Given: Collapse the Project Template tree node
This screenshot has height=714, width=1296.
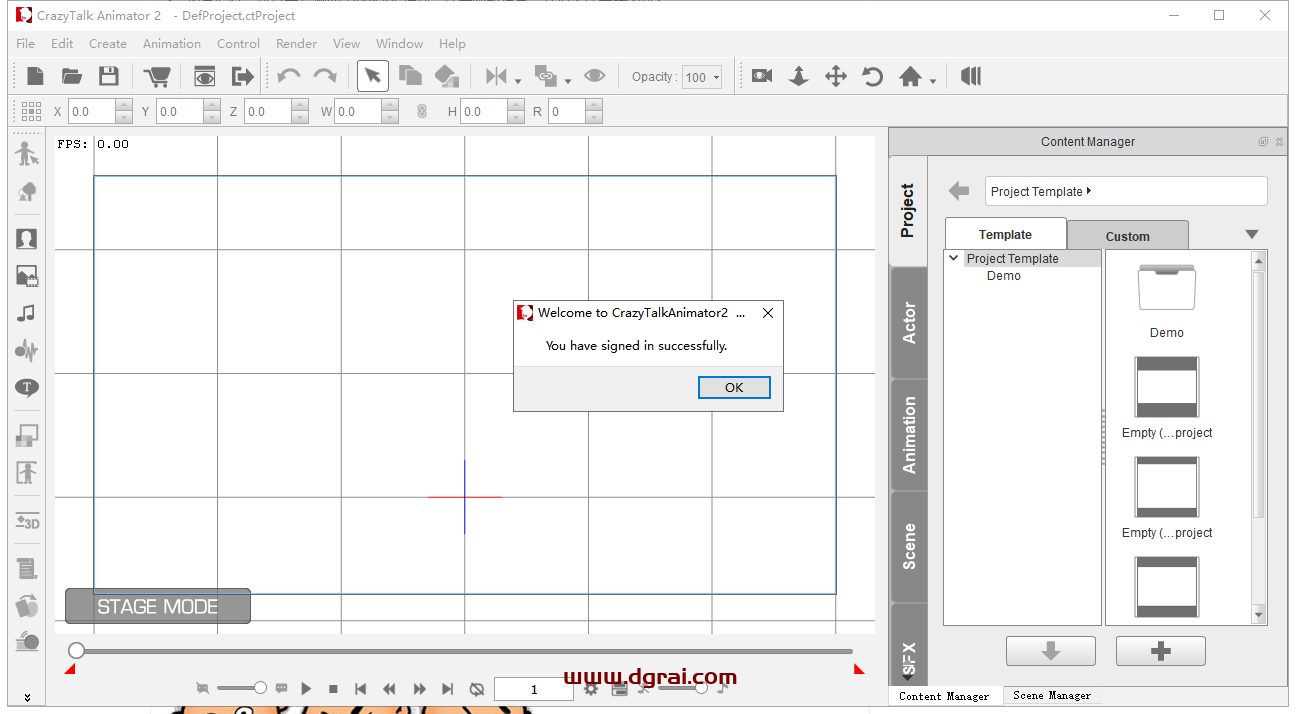Looking at the screenshot, I should 955,259.
